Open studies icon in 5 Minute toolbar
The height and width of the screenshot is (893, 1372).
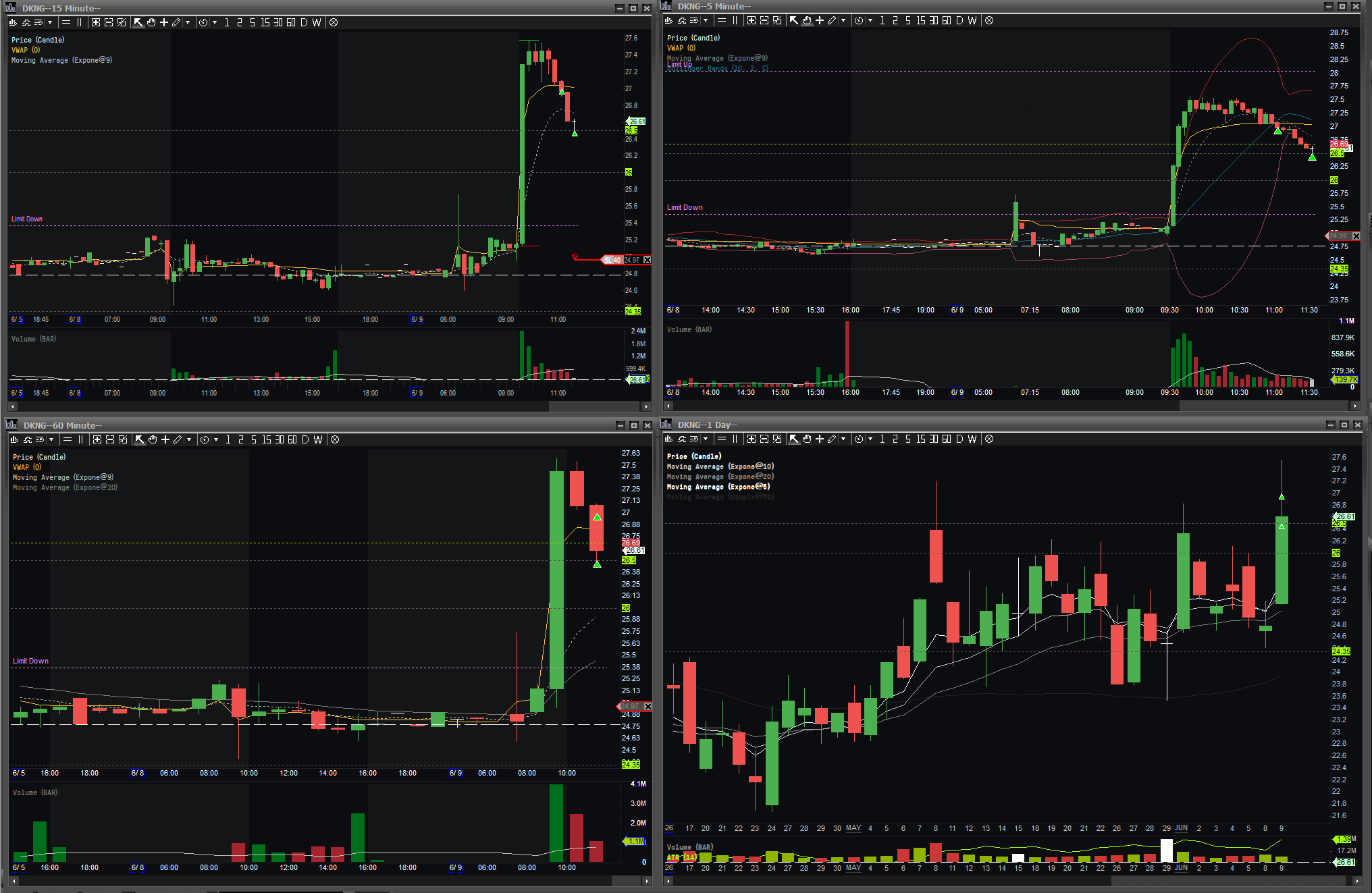[682, 20]
